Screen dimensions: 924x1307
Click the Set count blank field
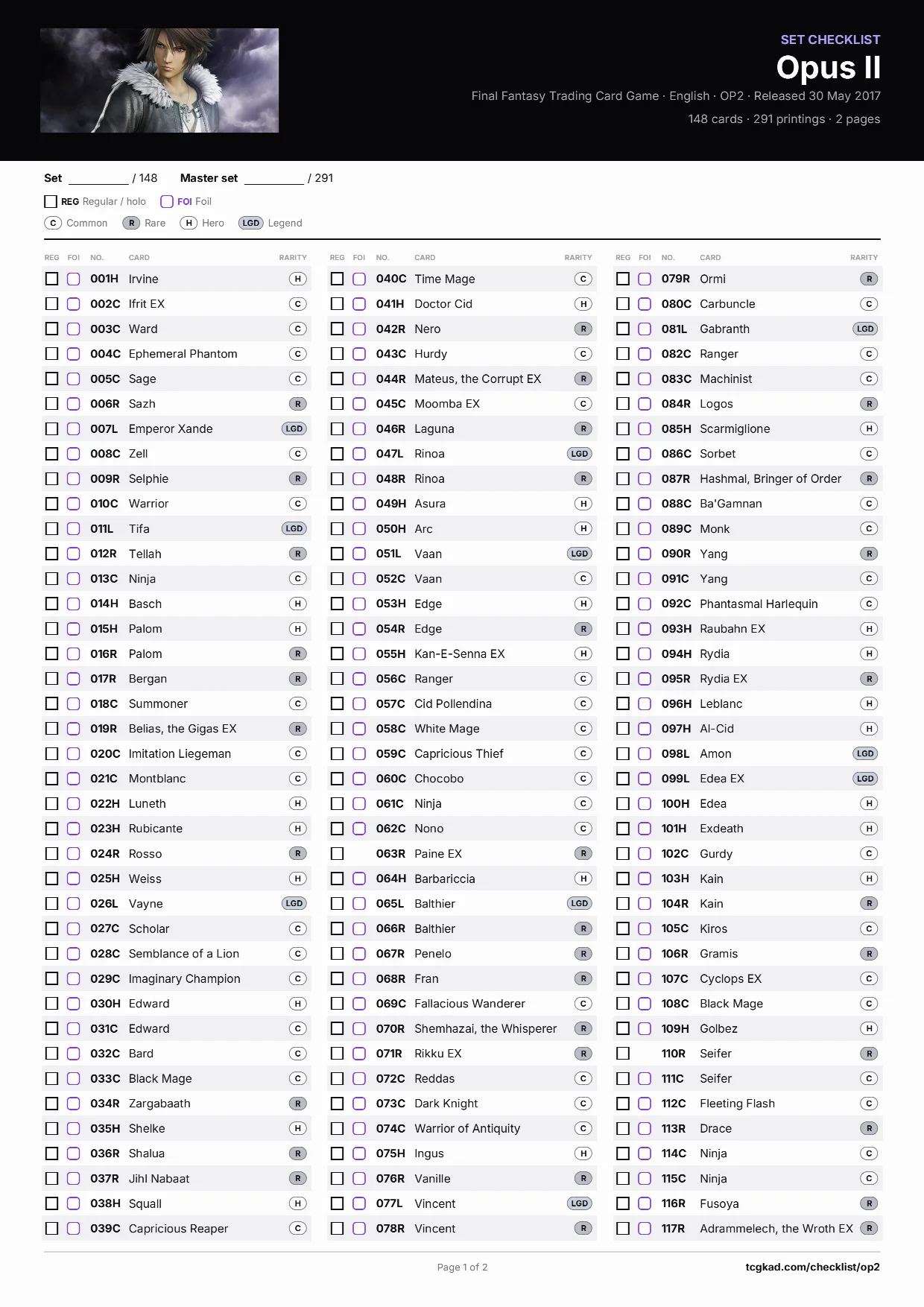[x=98, y=178]
